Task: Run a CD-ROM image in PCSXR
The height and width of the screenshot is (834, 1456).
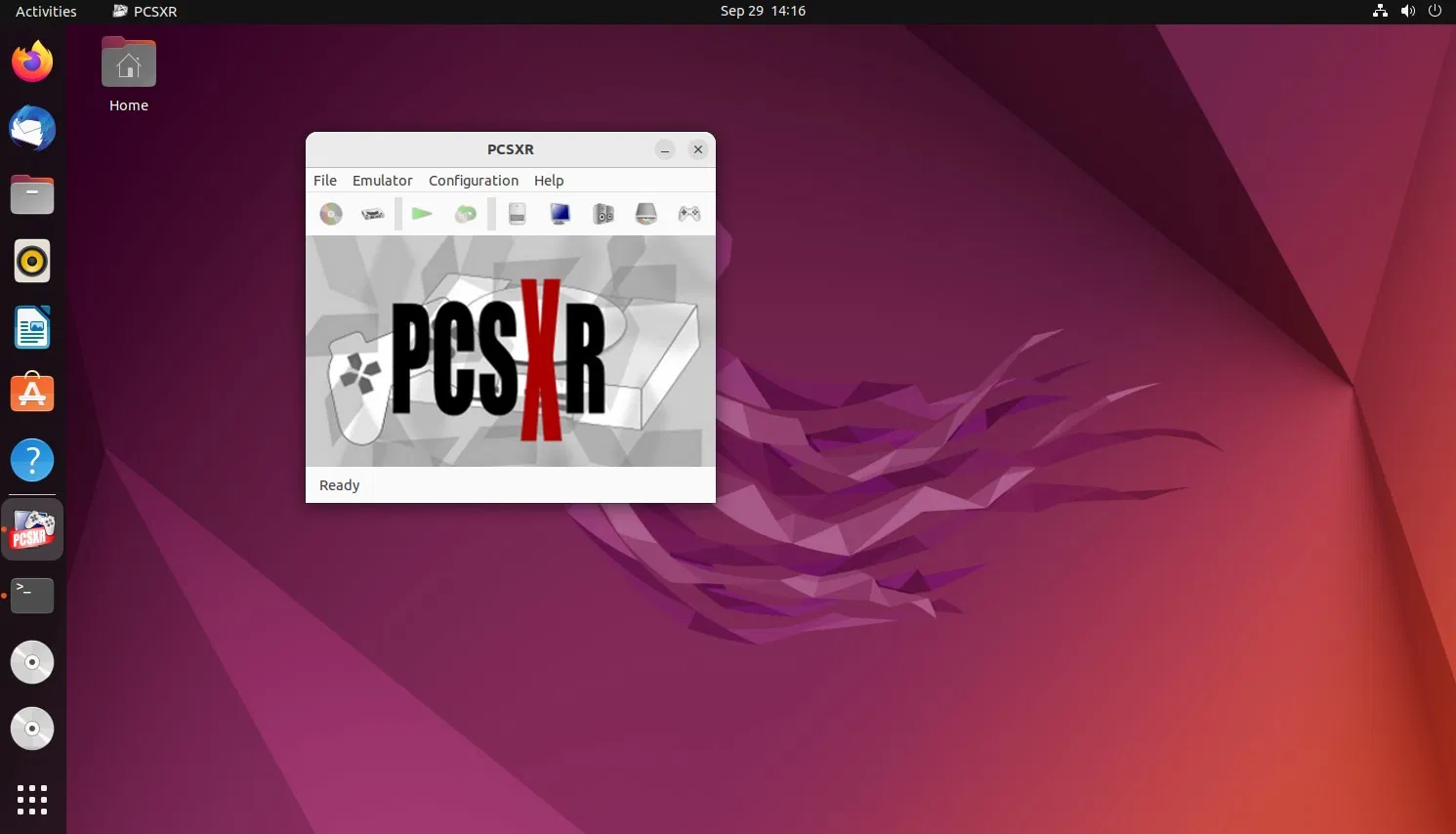Action: coord(330,213)
